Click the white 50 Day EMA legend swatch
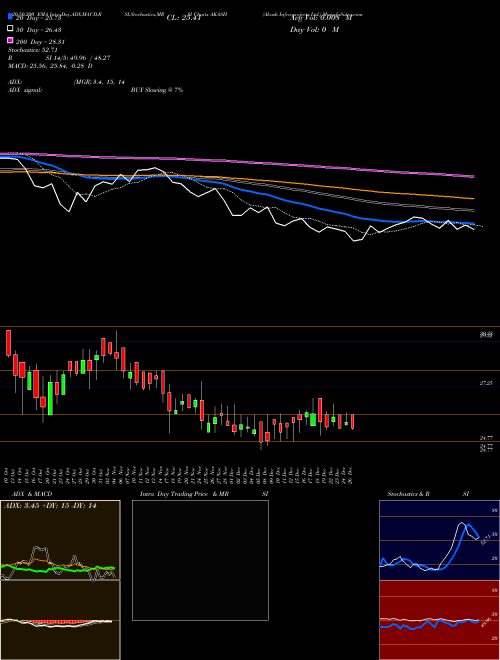The height and width of the screenshot is (660, 500). pyautogui.click(x=10, y=29)
